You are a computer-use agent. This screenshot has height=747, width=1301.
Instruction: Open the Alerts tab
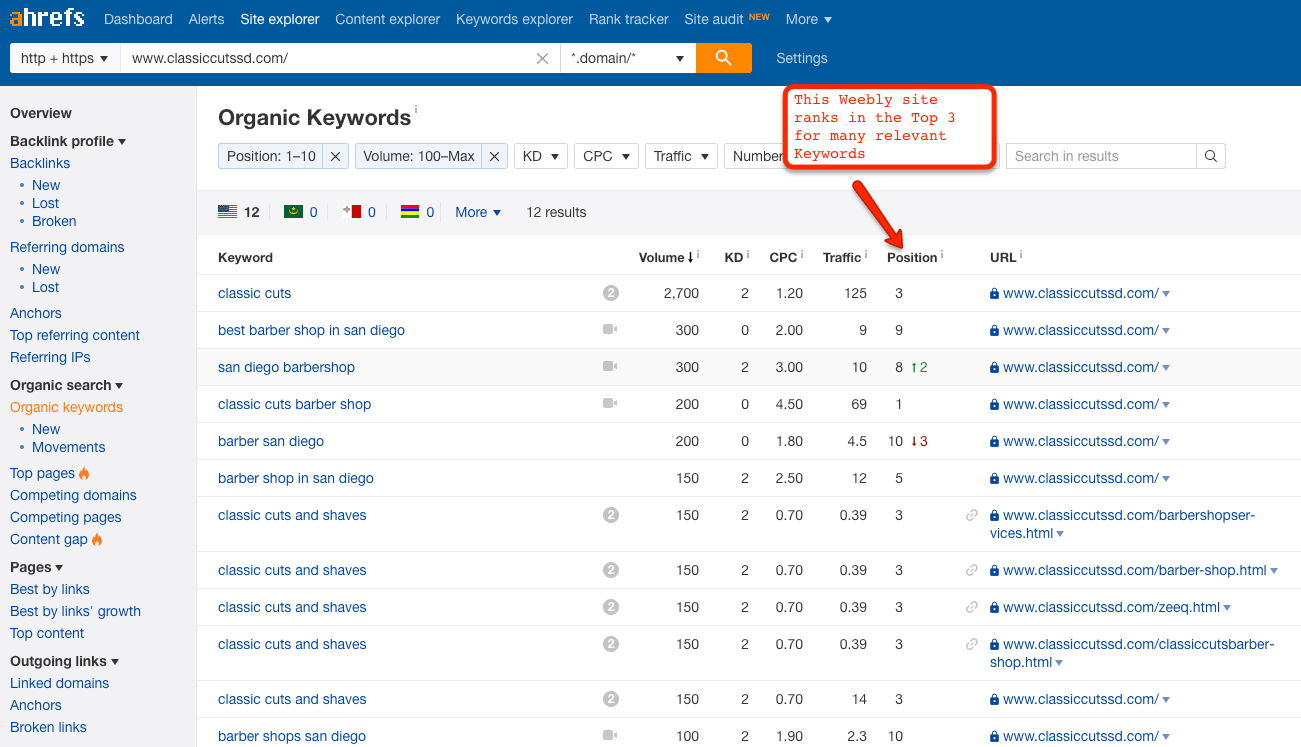[207, 19]
